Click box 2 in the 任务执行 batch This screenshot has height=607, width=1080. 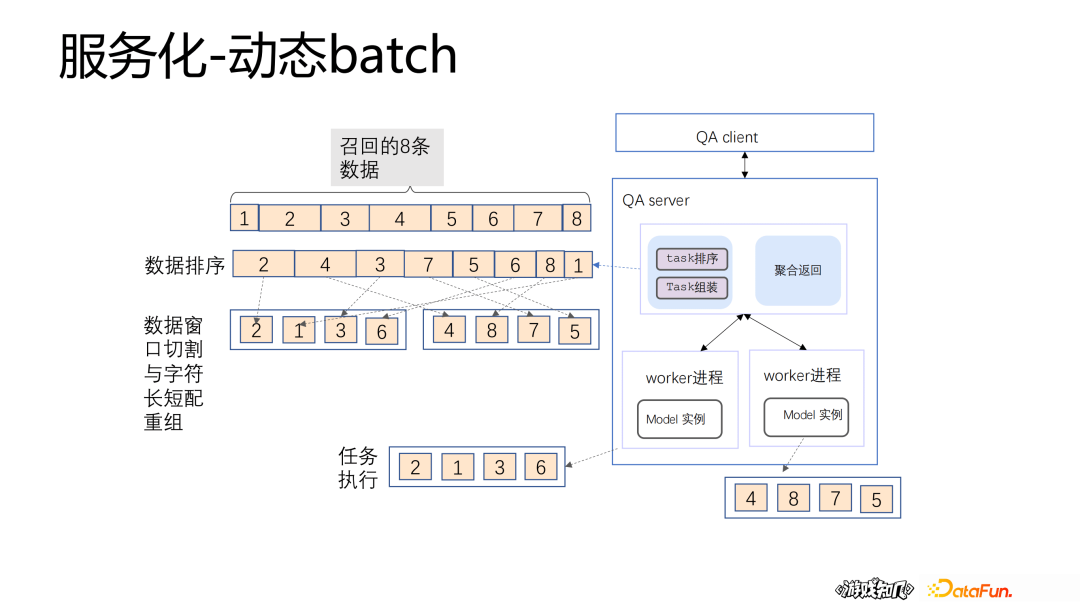[415, 467]
